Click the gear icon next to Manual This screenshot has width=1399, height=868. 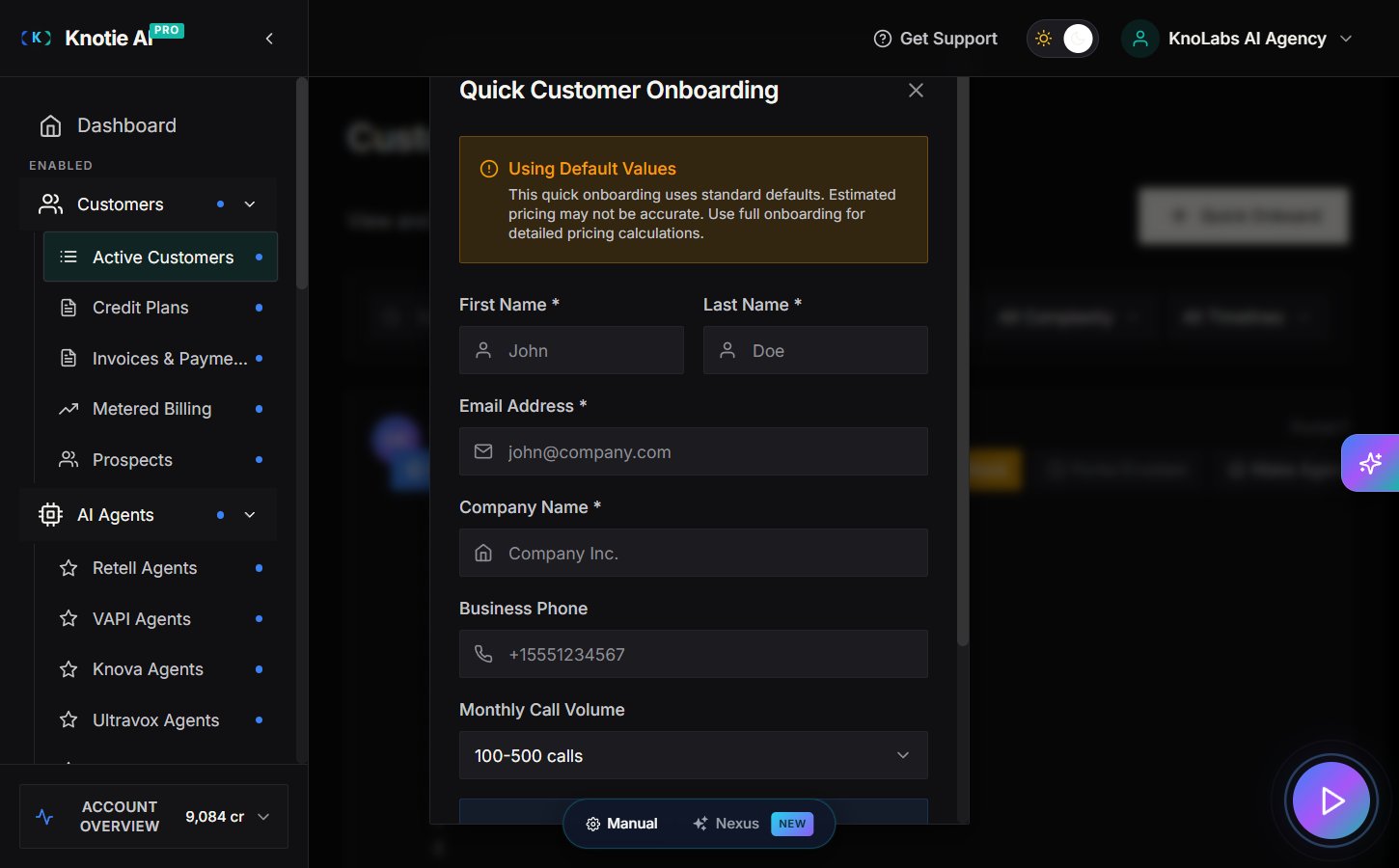[x=593, y=824]
